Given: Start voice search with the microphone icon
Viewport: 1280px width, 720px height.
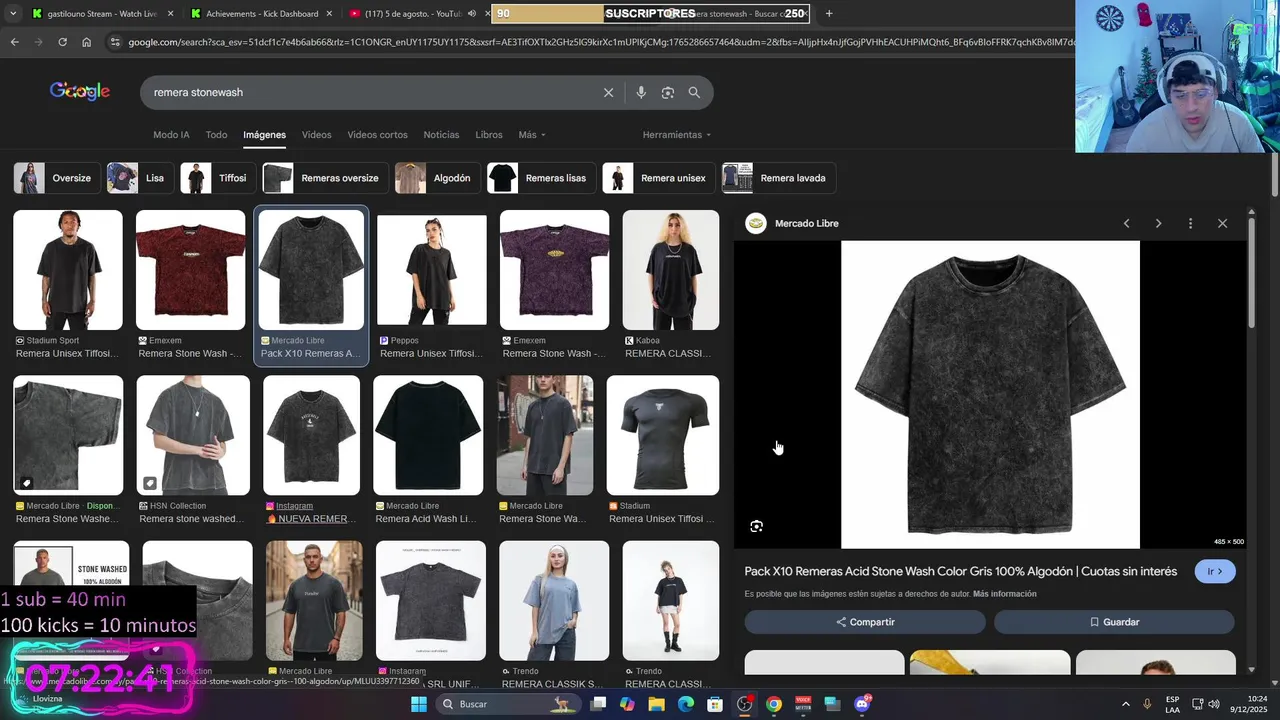Looking at the screenshot, I should click(641, 92).
